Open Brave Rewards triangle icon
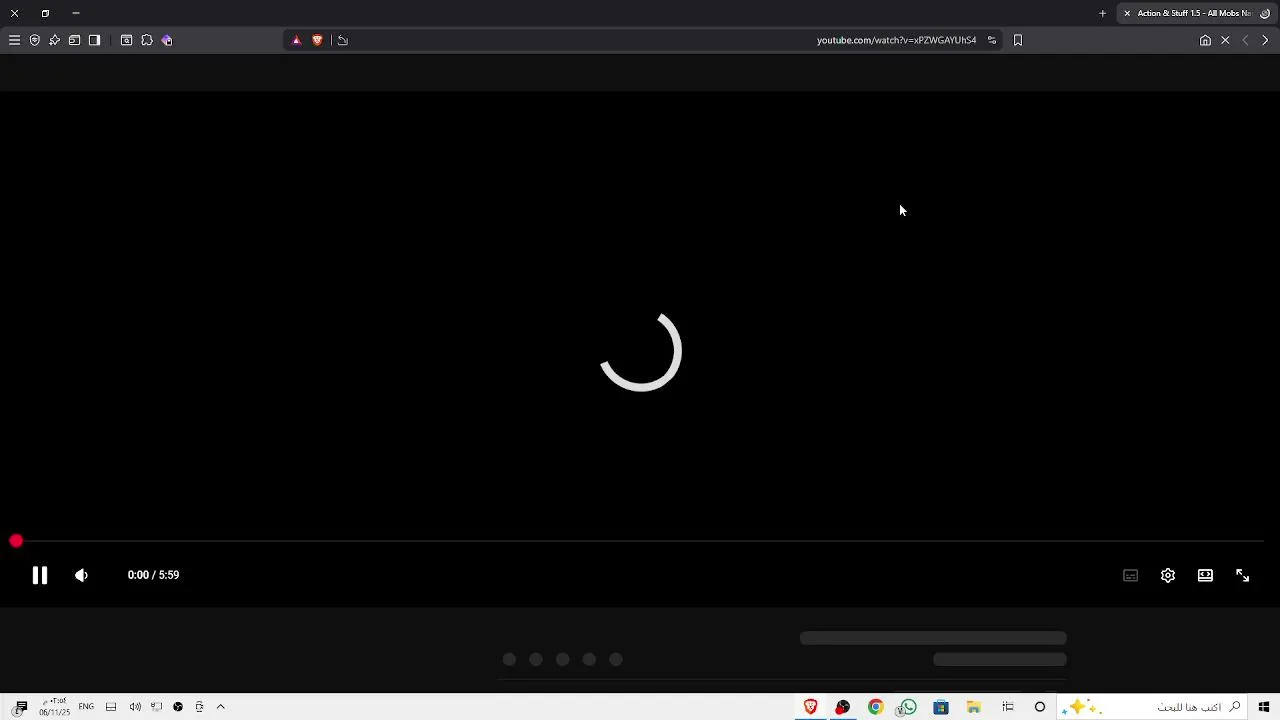Screen dimensions: 1280x720 pyautogui.click(x=296, y=40)
